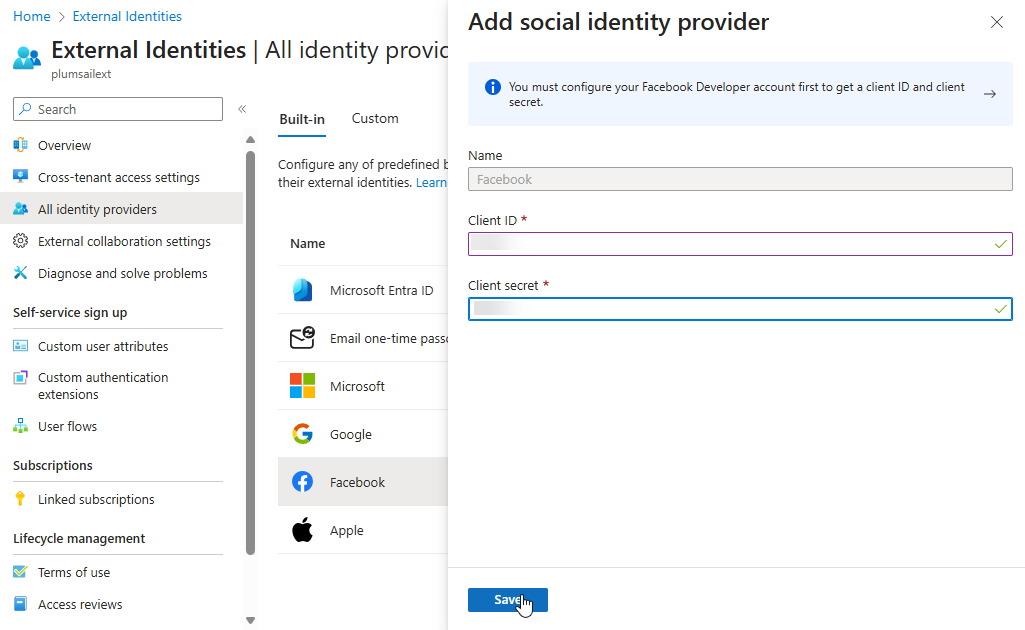The width and height of the screenshot is (1025, 630).
Task: Switch to the Custom tab
Action: click(x=375, y=118)
